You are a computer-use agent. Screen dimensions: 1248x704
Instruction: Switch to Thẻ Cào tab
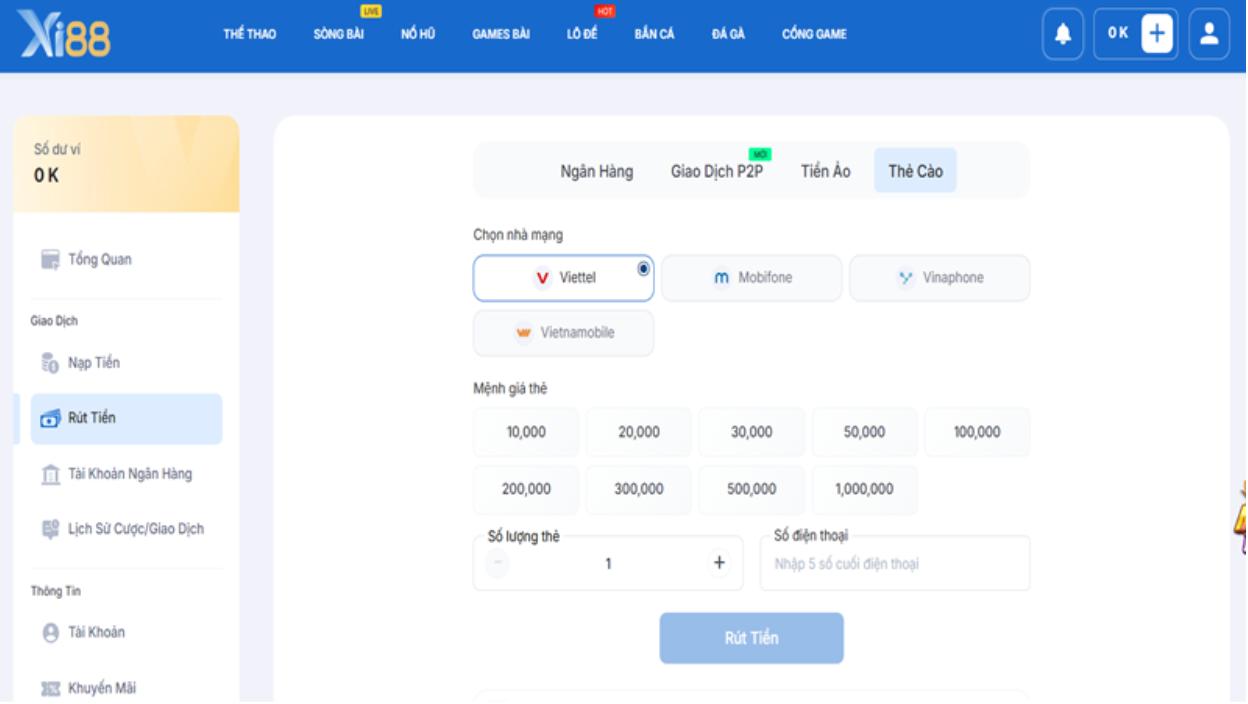(915, 172)
